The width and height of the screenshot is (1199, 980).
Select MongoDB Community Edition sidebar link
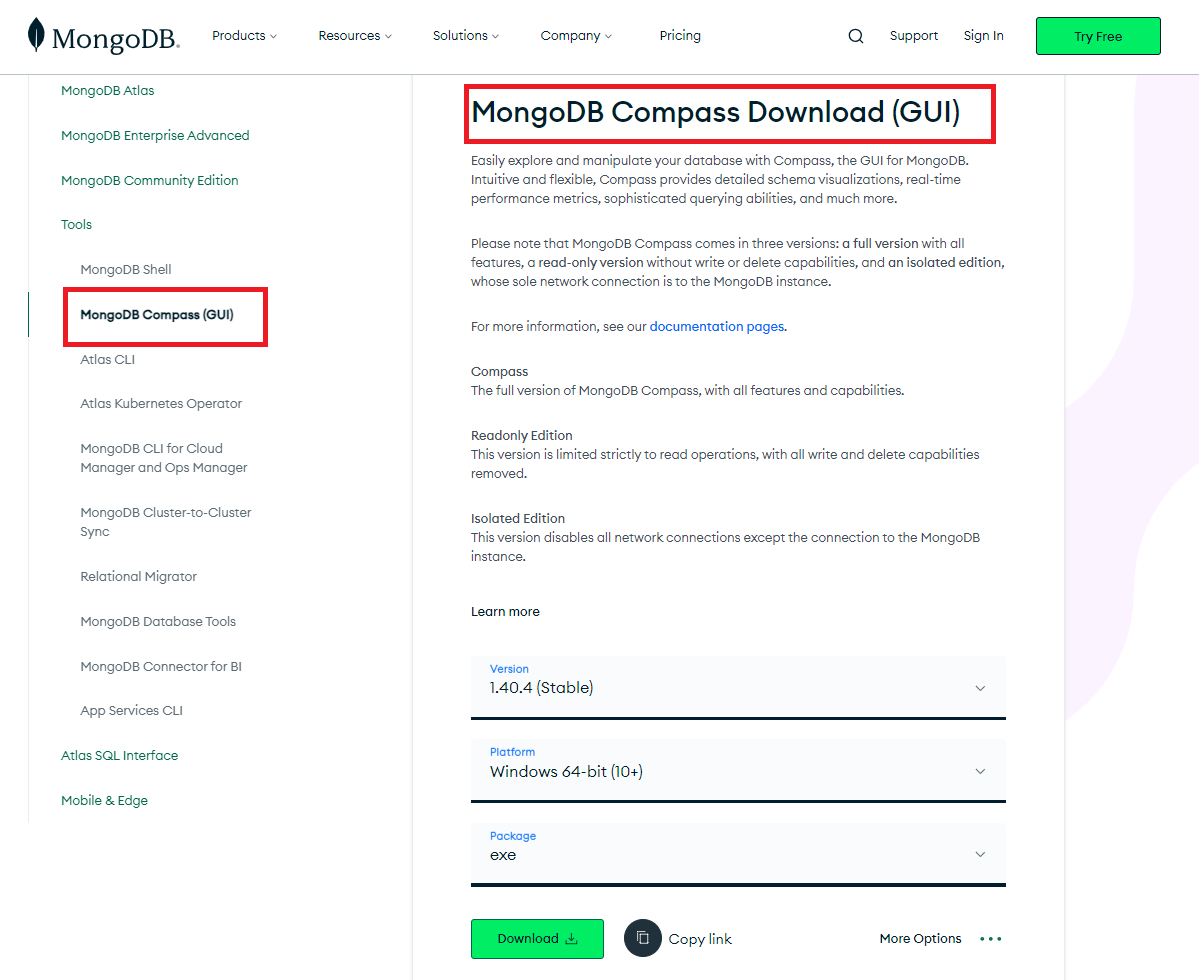click(x=150, y=180)
